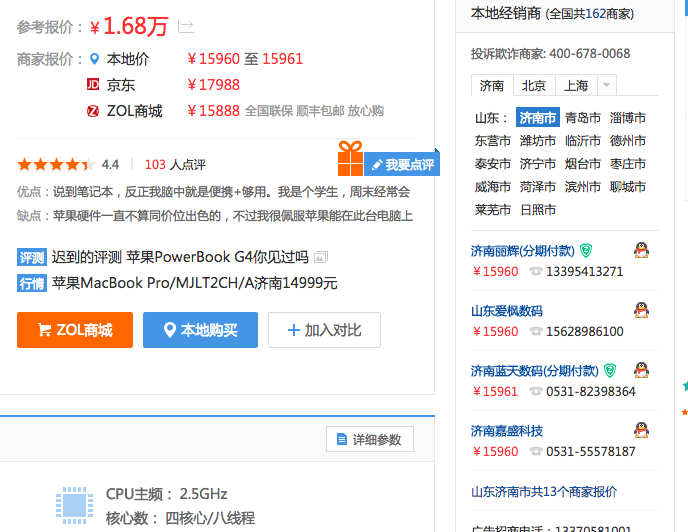Select 东营市 in the city list
688x532 pixels.
pyautogui.click(x=493, y=141)
